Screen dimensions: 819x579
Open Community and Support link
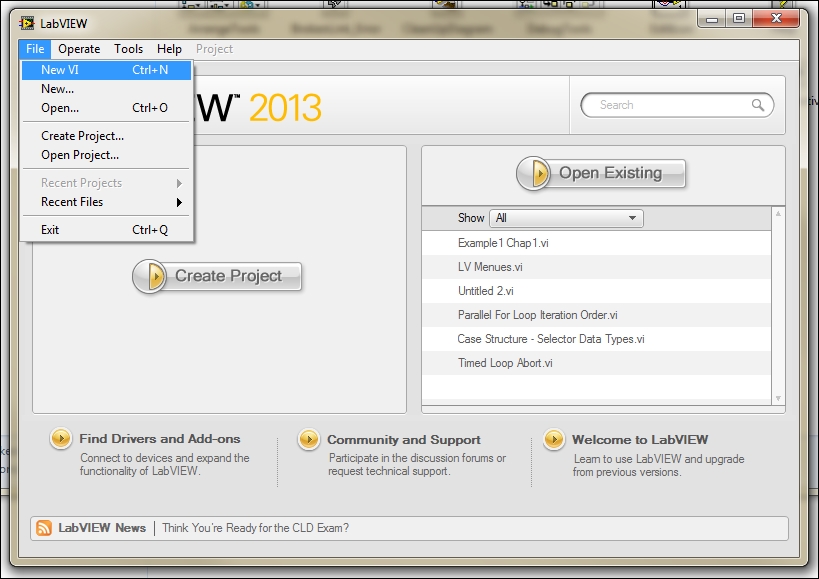click(404, 440)
